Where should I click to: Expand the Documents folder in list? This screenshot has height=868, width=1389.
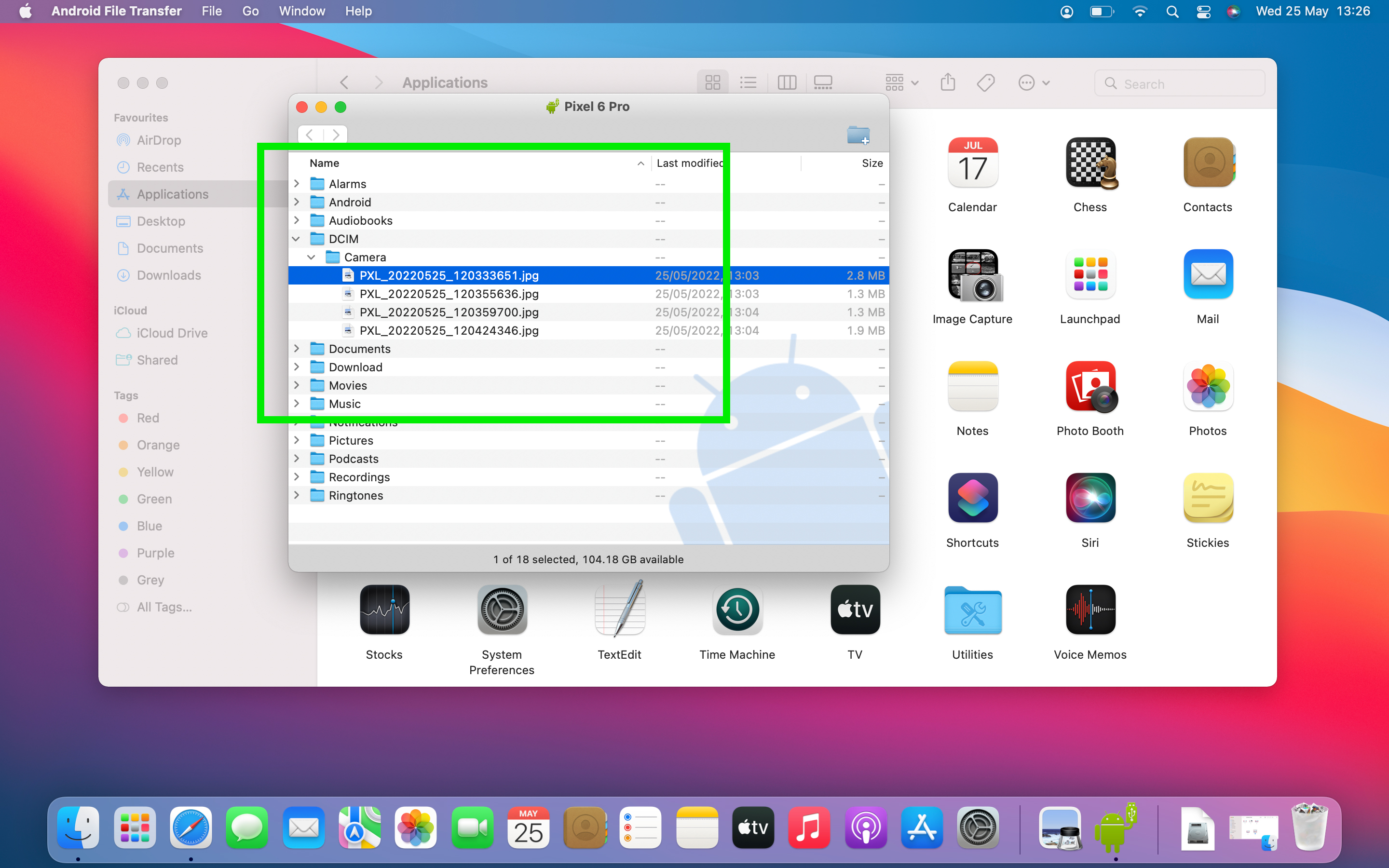pyautogui.click(x=298, y=349)
